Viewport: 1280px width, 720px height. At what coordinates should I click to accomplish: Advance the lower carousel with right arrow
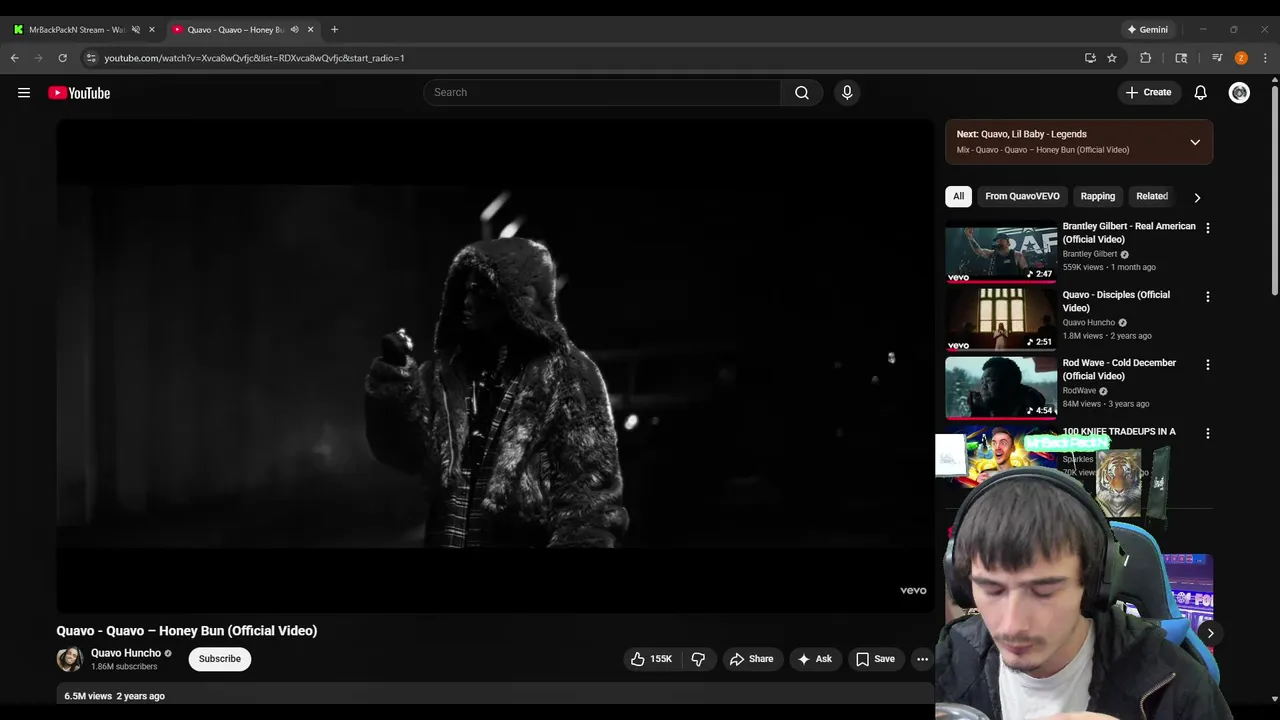(1210, 633)
